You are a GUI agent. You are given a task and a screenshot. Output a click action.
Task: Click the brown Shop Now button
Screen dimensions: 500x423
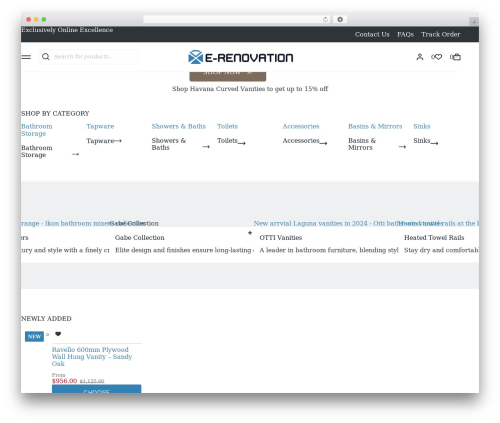point(228,76)
